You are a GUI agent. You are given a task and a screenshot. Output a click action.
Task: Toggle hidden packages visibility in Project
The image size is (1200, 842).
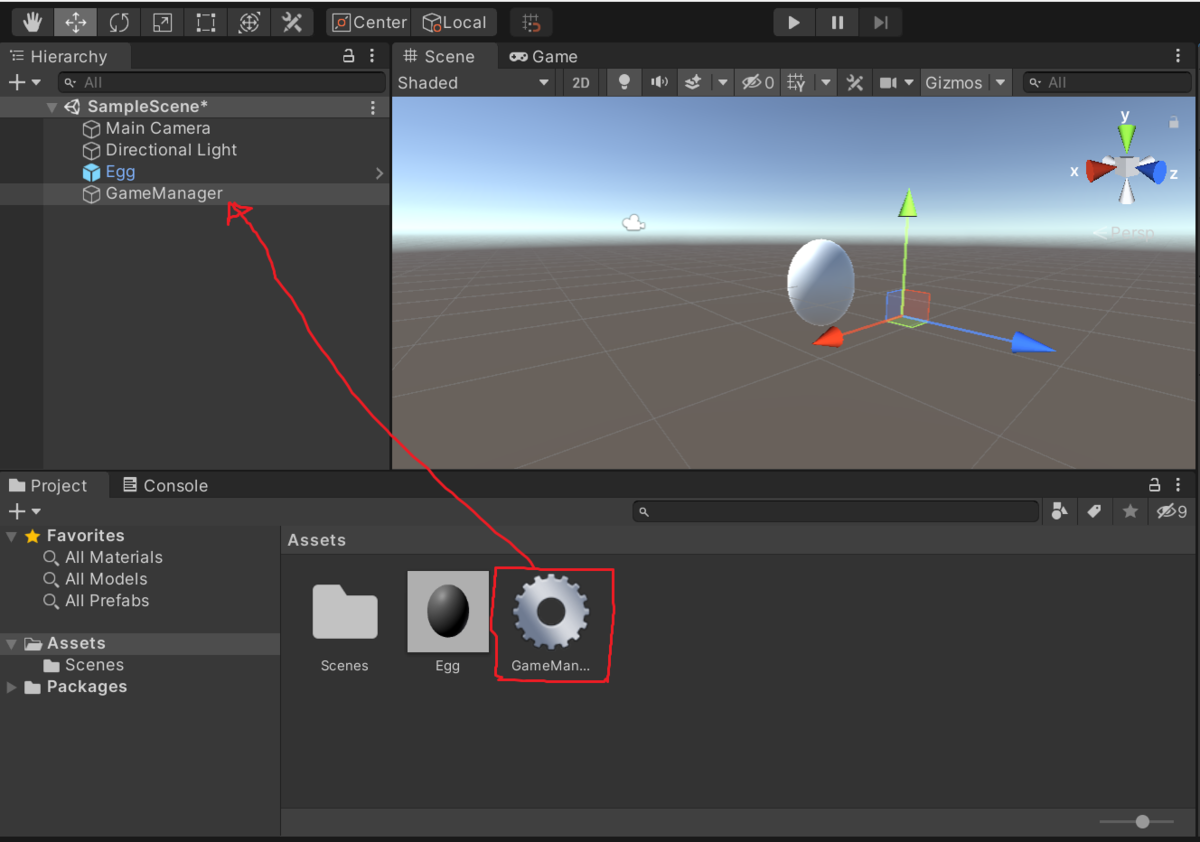click(1171, 511)
